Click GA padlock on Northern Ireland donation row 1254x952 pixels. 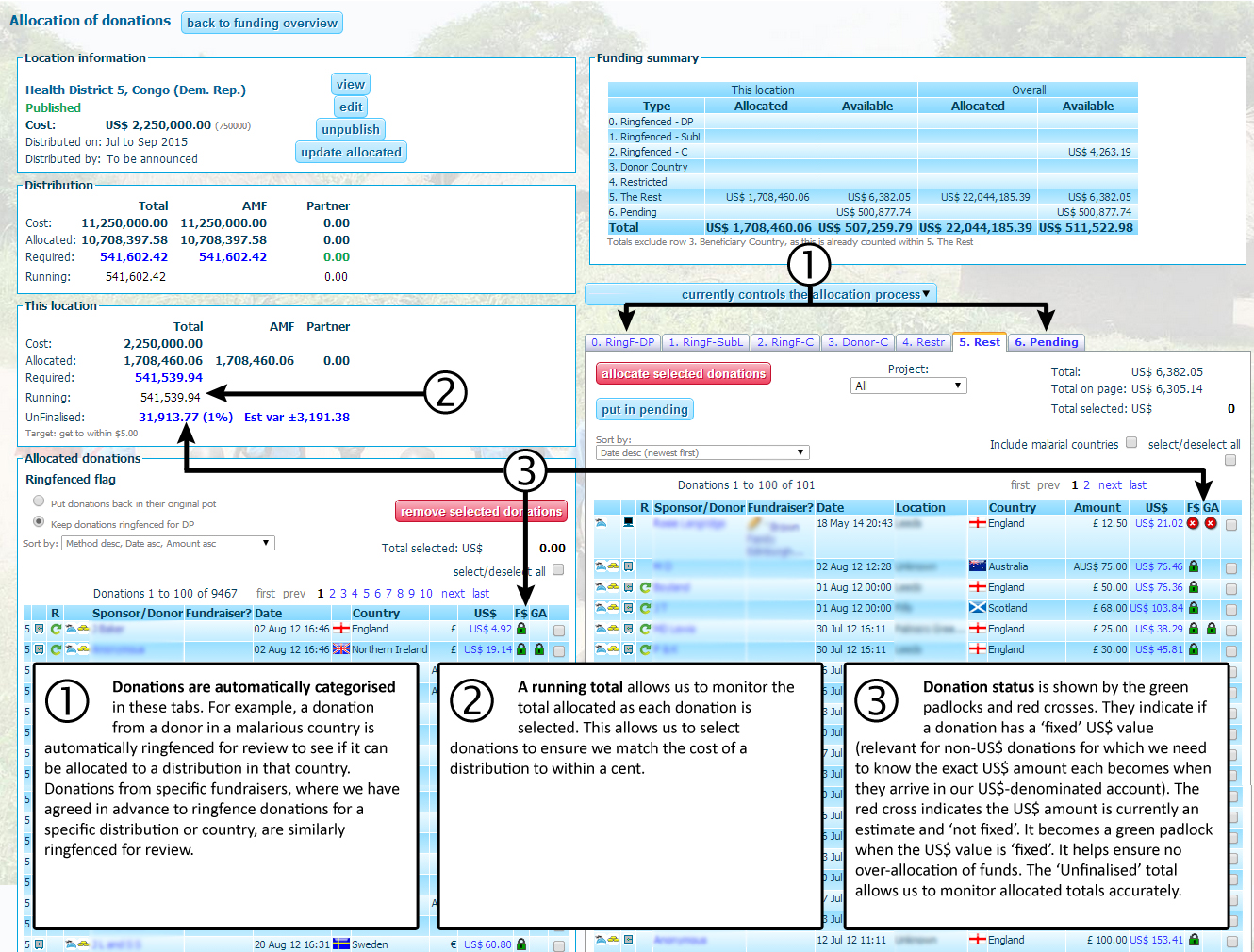(539, 649)
